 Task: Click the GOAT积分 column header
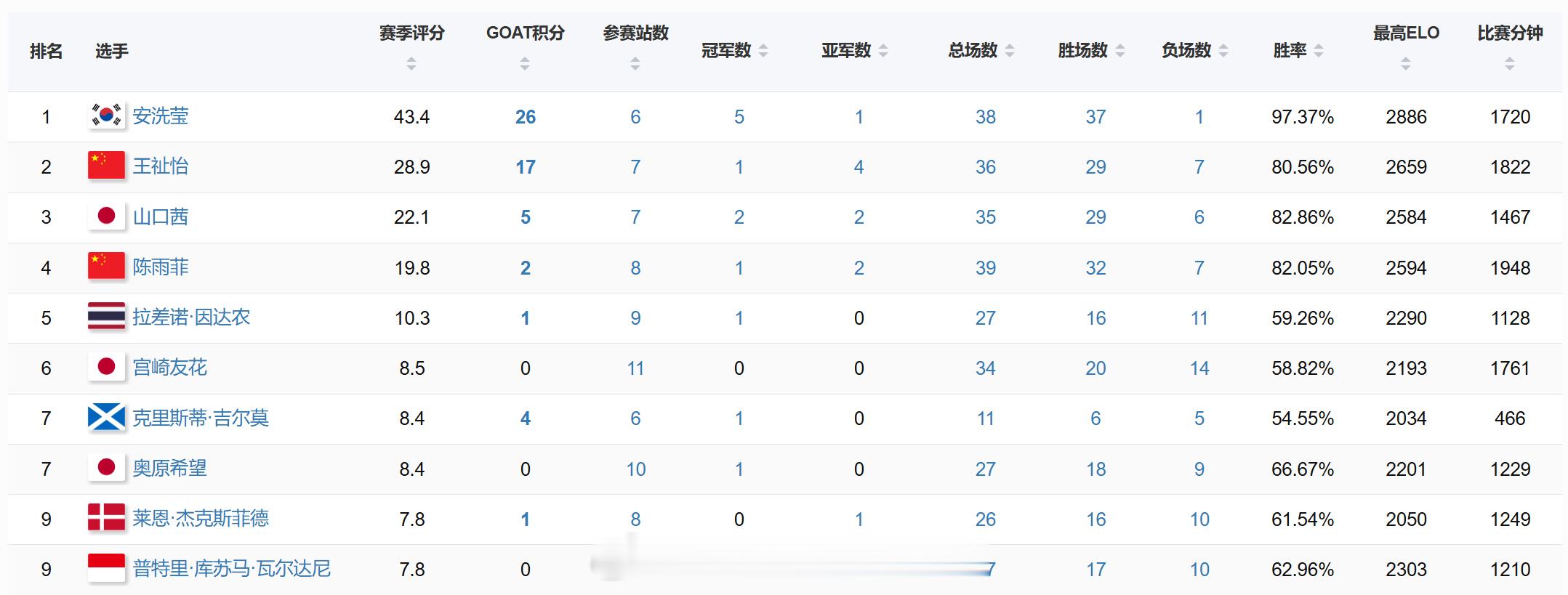point(525,33)
